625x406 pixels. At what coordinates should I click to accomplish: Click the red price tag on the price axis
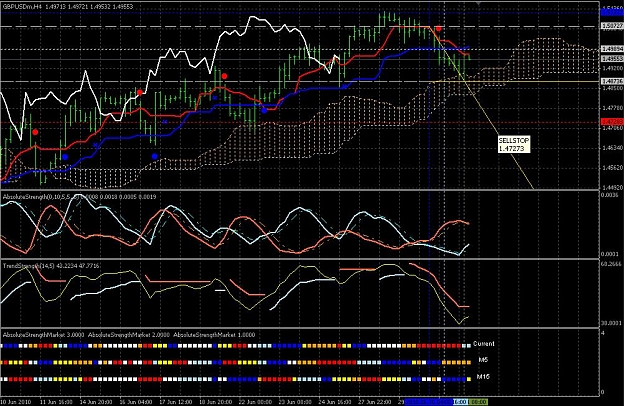pyautogui.click(x=612, y=122)
